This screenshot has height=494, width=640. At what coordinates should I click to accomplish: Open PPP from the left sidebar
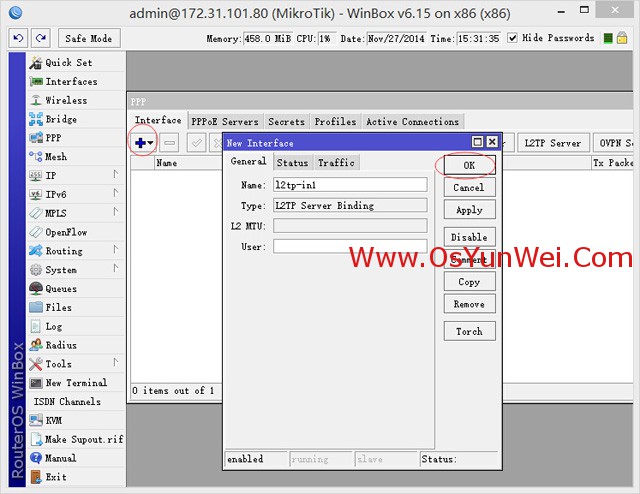[77, 138]
